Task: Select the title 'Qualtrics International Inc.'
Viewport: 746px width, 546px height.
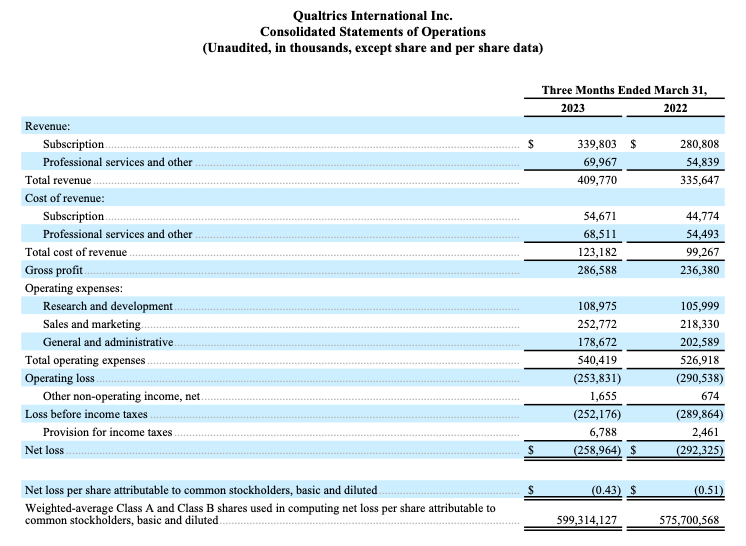Action: (373, 16)
